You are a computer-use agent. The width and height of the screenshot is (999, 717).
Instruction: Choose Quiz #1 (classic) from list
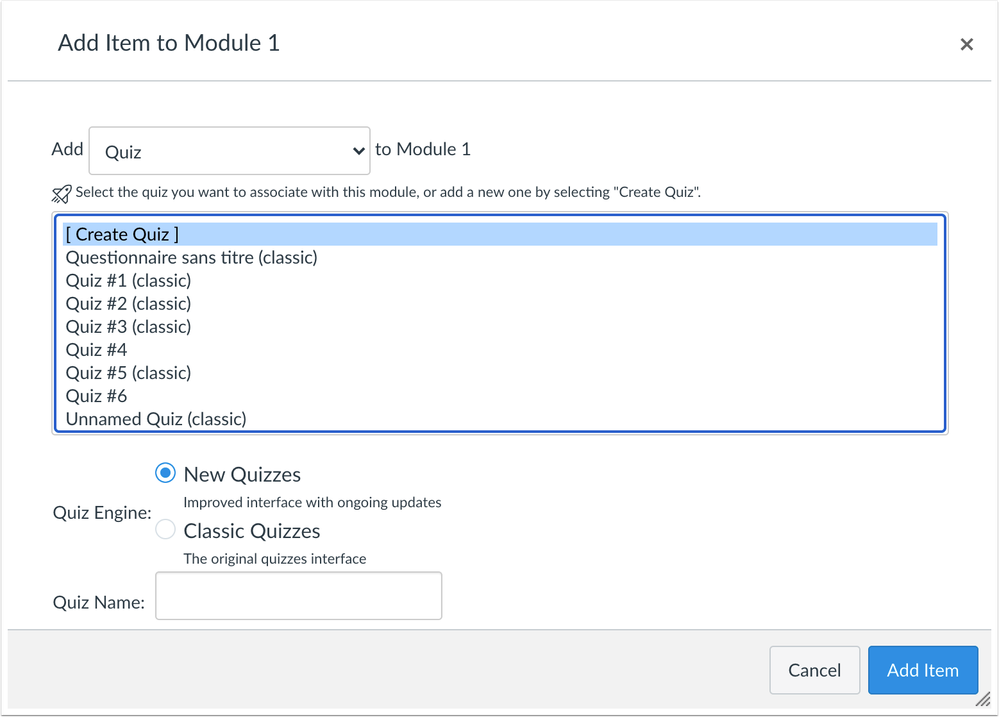pyautogui.click(x=500, y=280)
